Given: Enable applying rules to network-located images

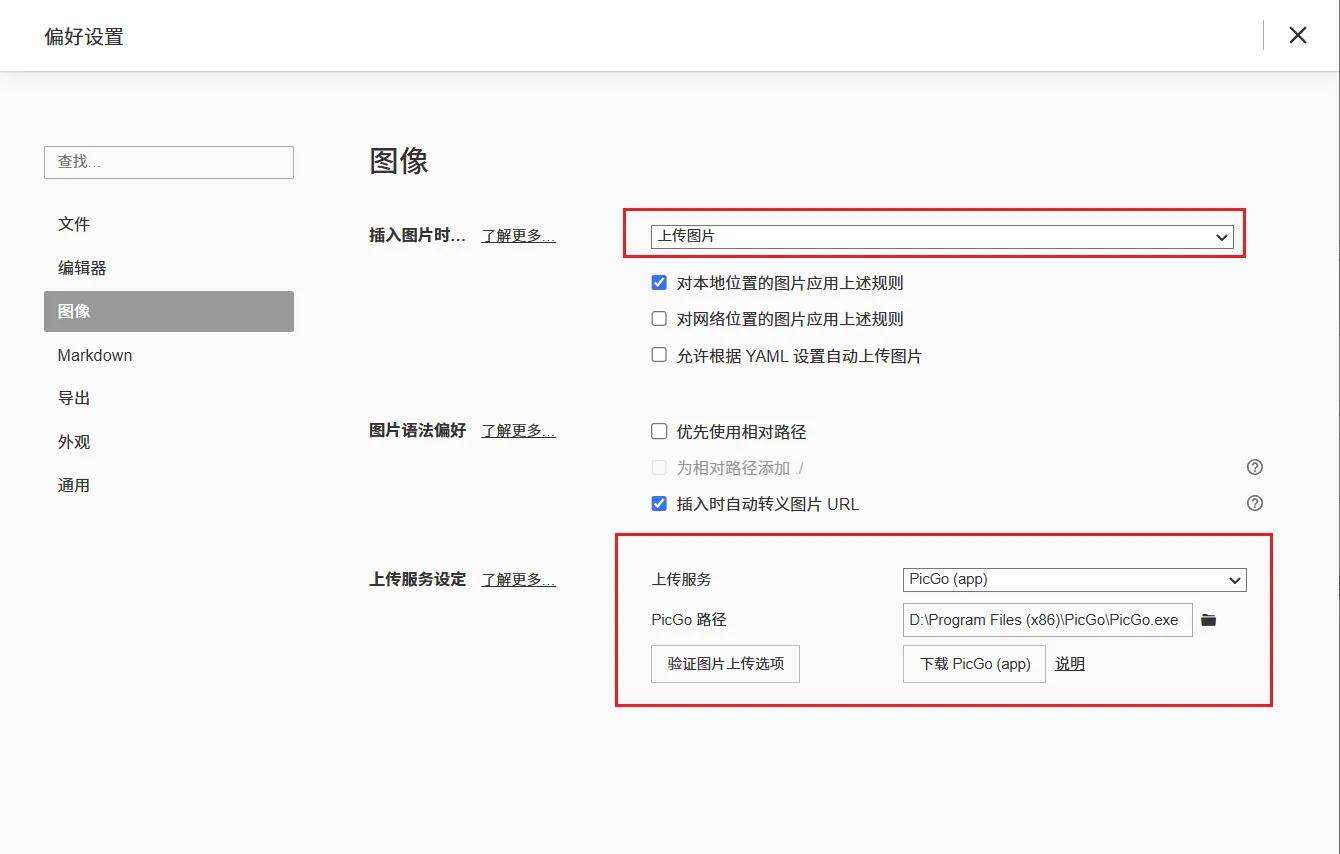Looking at the screenshot, I should [x=658, y=318].
